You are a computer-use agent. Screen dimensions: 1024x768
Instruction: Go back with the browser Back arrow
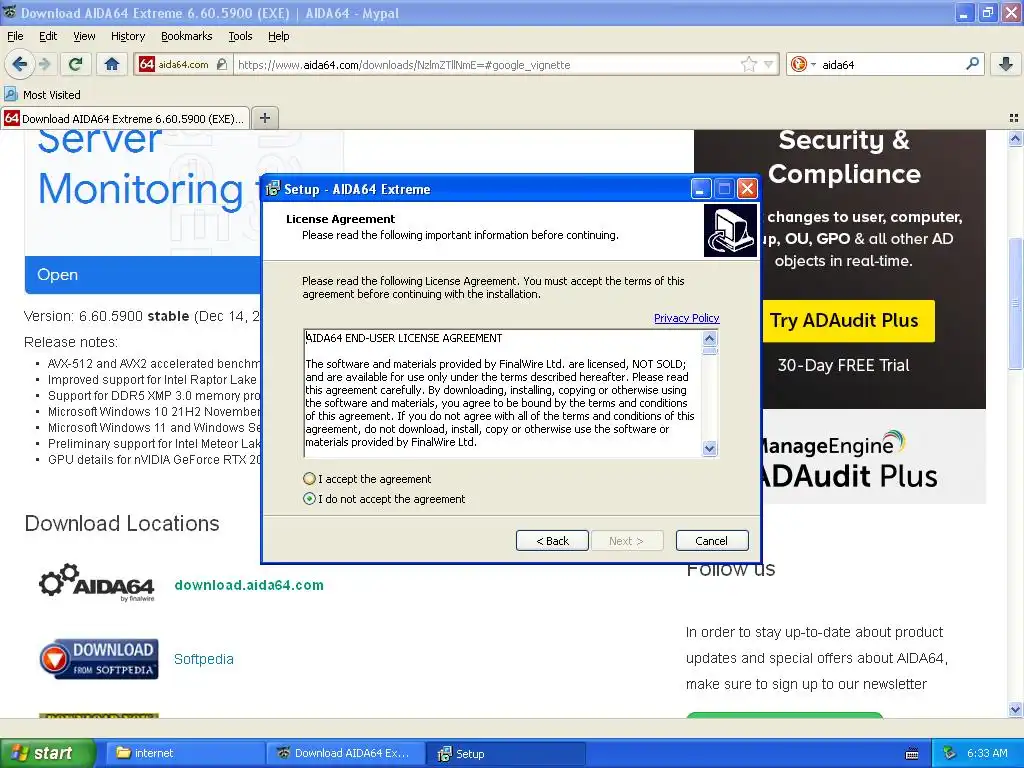19,64
